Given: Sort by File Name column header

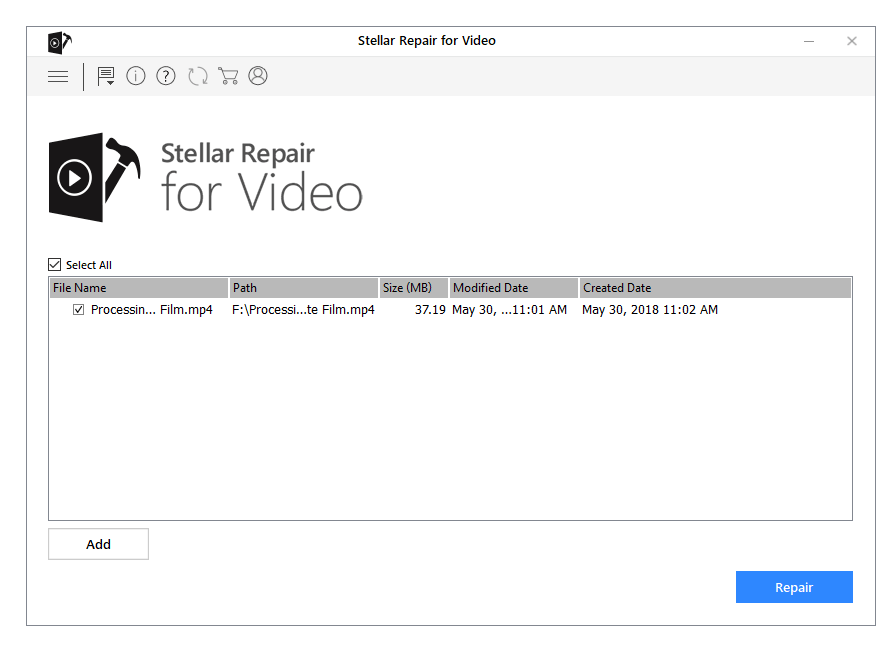Looking at the screenshot, I should 139,288.
